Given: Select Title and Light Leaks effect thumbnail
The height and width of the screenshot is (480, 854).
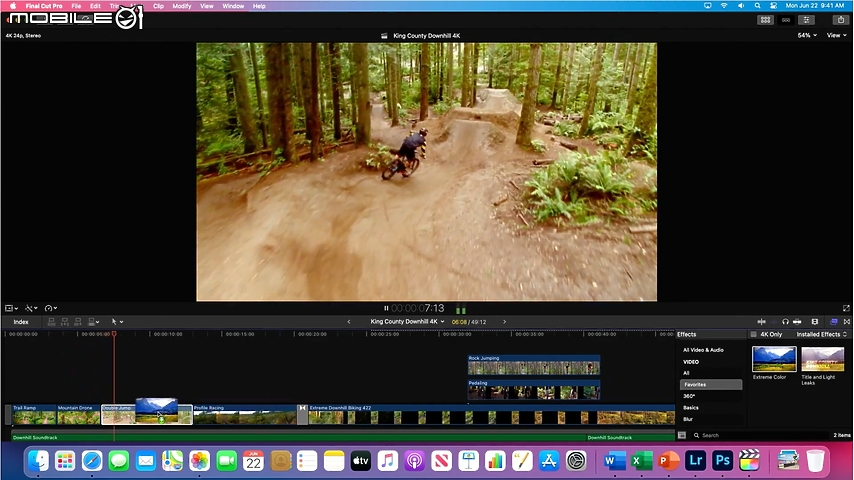Looking at the screenshot, I should tap(822, 359).
